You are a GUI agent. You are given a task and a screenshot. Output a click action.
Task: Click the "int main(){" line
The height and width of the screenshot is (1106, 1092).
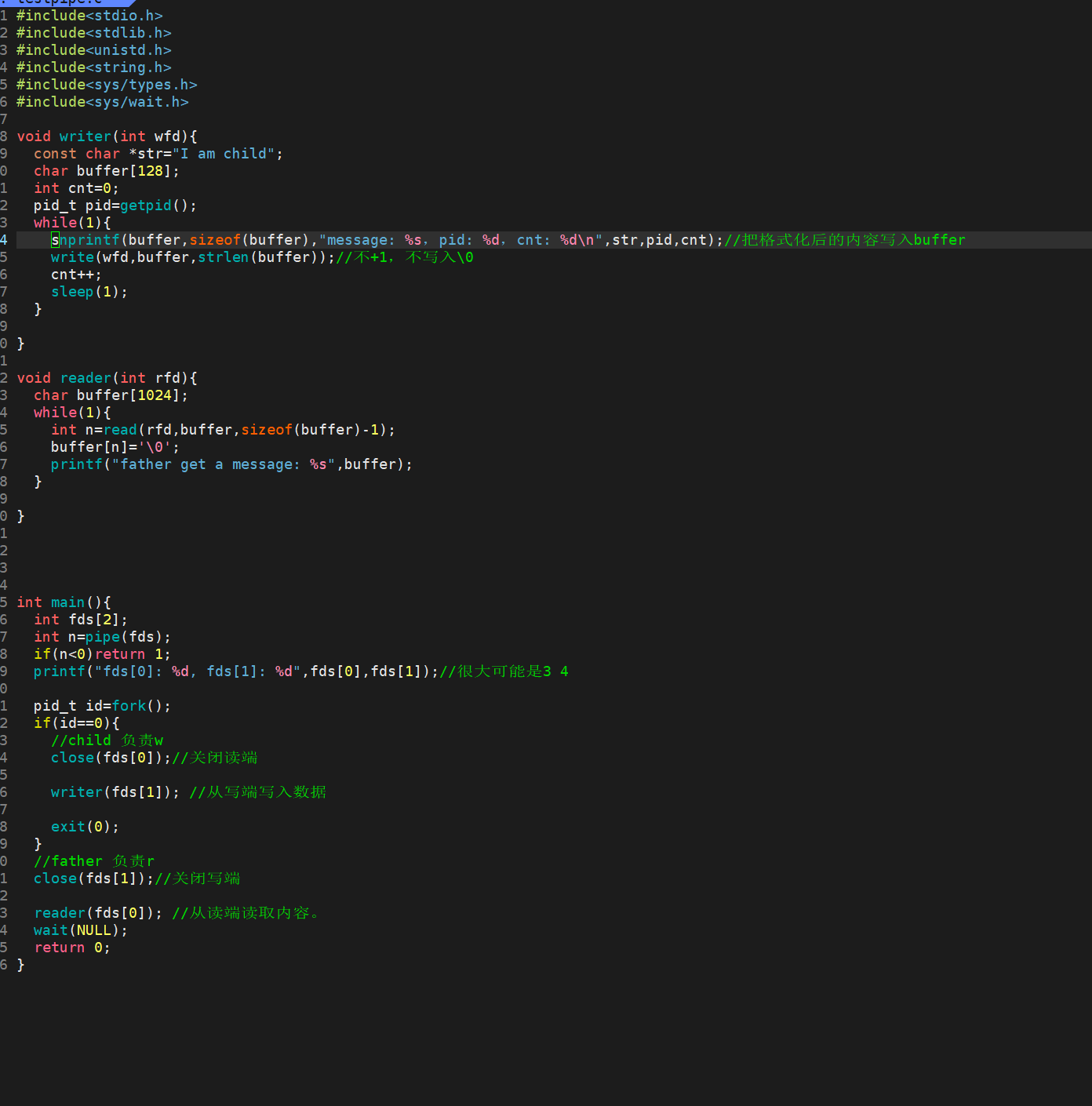pyautogui.click(x=64, y=602)
